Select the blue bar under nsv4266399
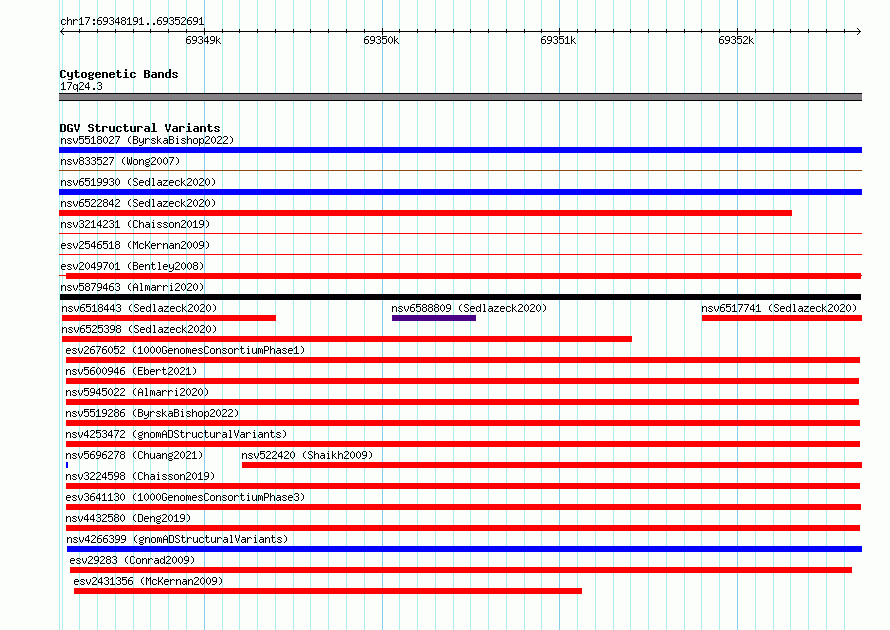890x630 pixels. (x=464, y=549)
